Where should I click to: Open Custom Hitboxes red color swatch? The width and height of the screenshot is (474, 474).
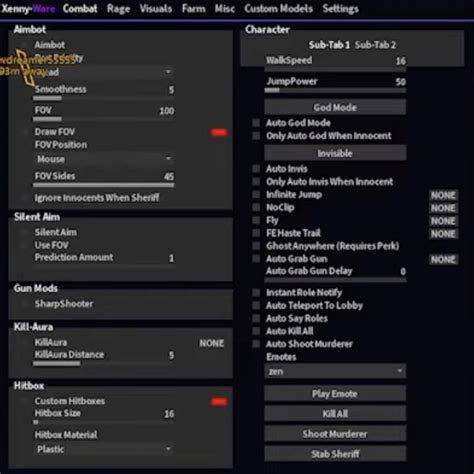click(219, 402)
